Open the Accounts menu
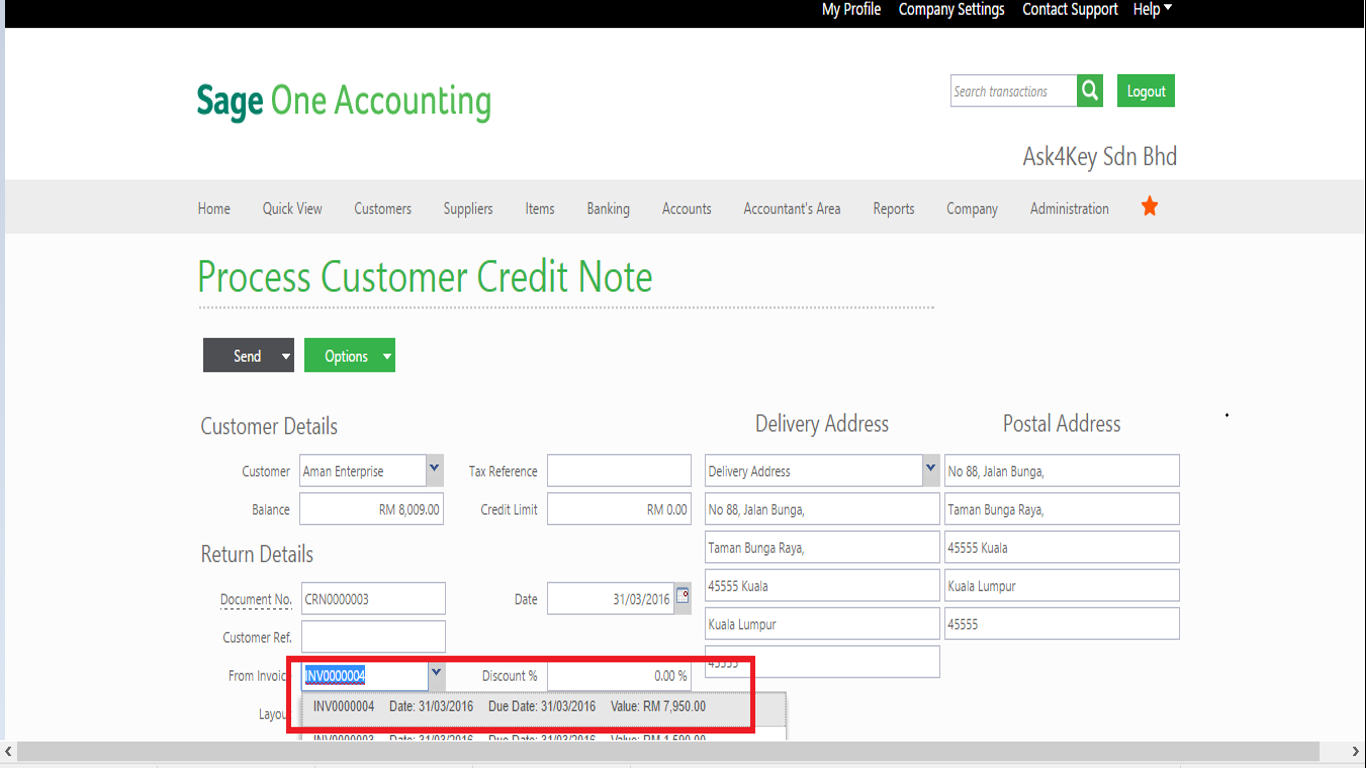 click(x=687, y=208)
